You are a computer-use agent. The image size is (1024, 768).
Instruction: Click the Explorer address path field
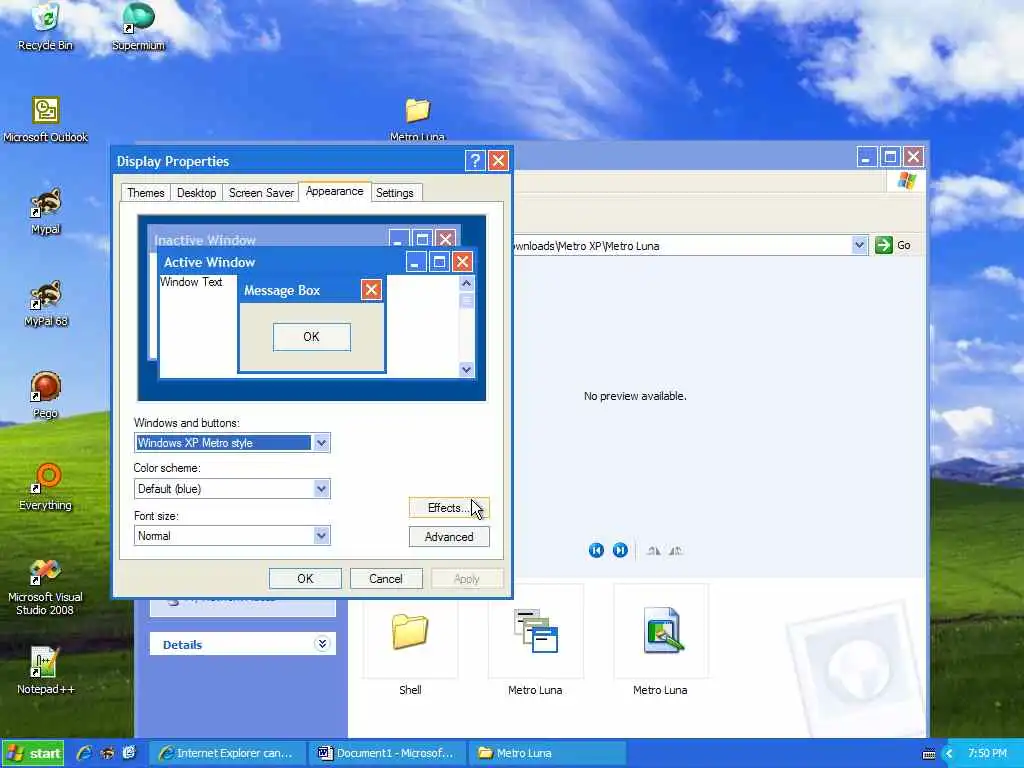coord(680,246)
